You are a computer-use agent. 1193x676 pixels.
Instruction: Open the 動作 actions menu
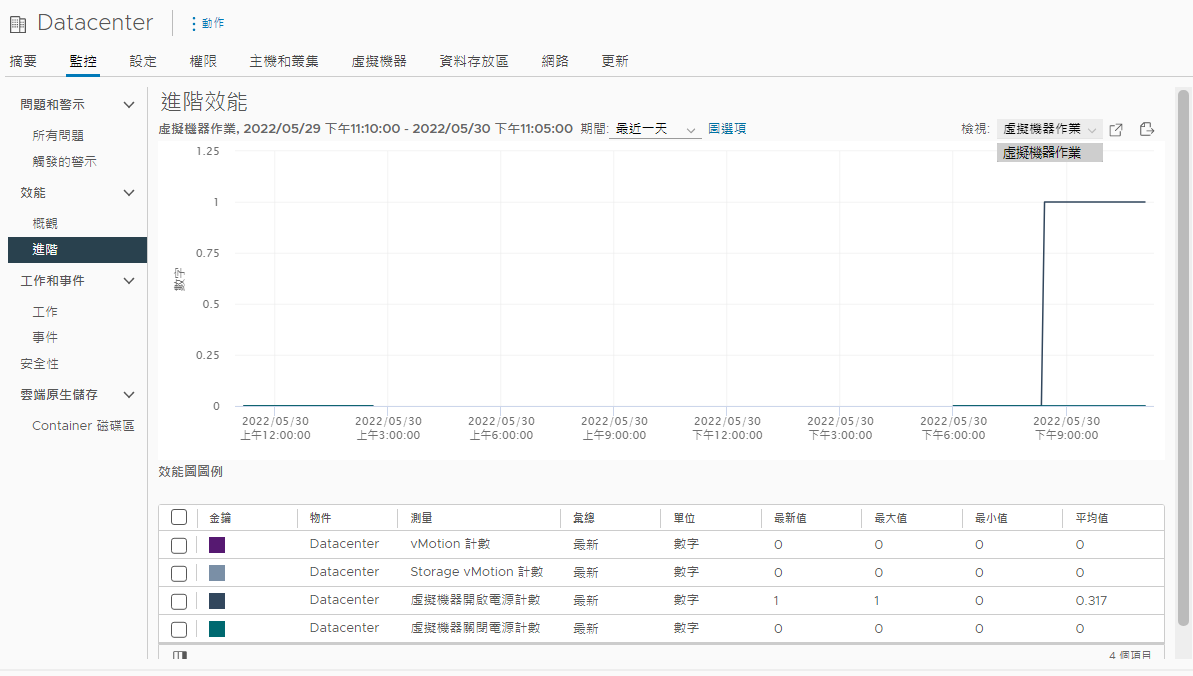[207, 23]
